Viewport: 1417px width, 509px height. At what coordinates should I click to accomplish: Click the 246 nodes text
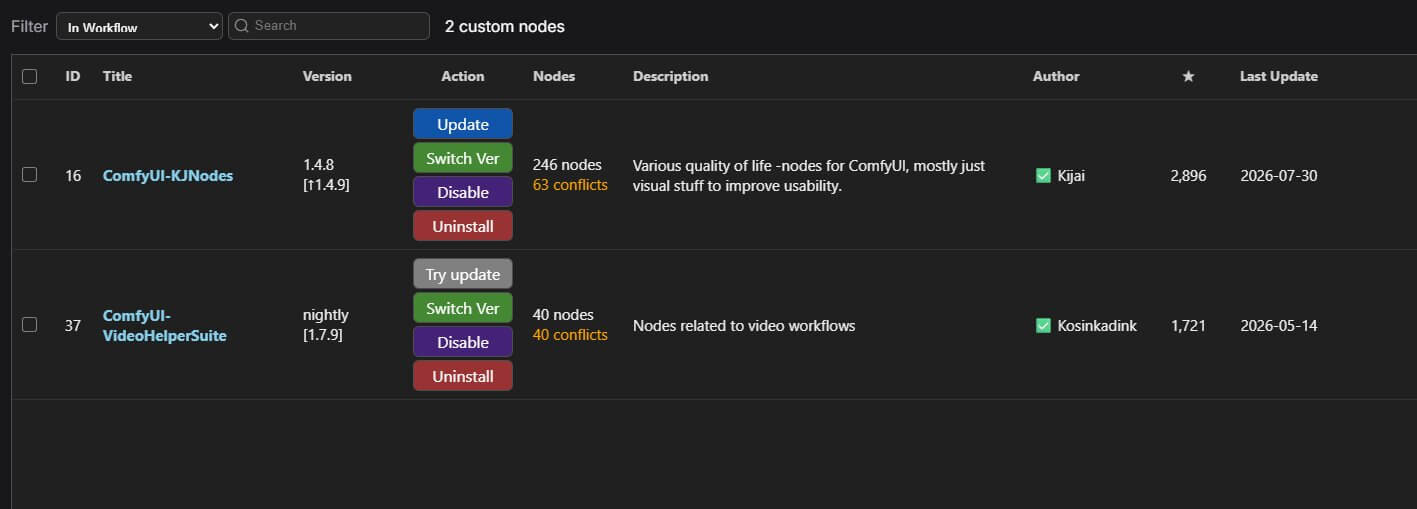[567, 165]
